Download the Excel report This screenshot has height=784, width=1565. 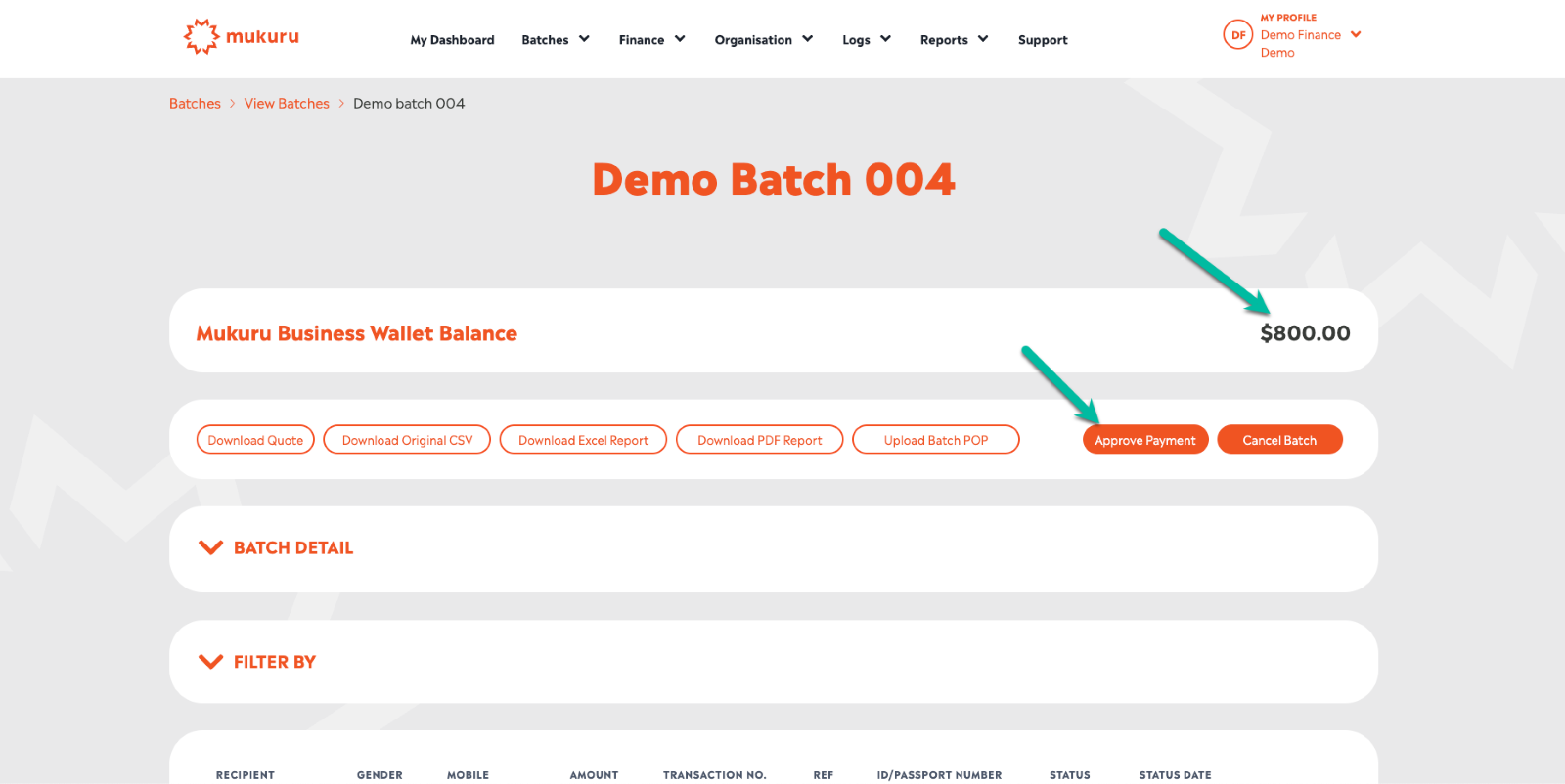point(583,440)
